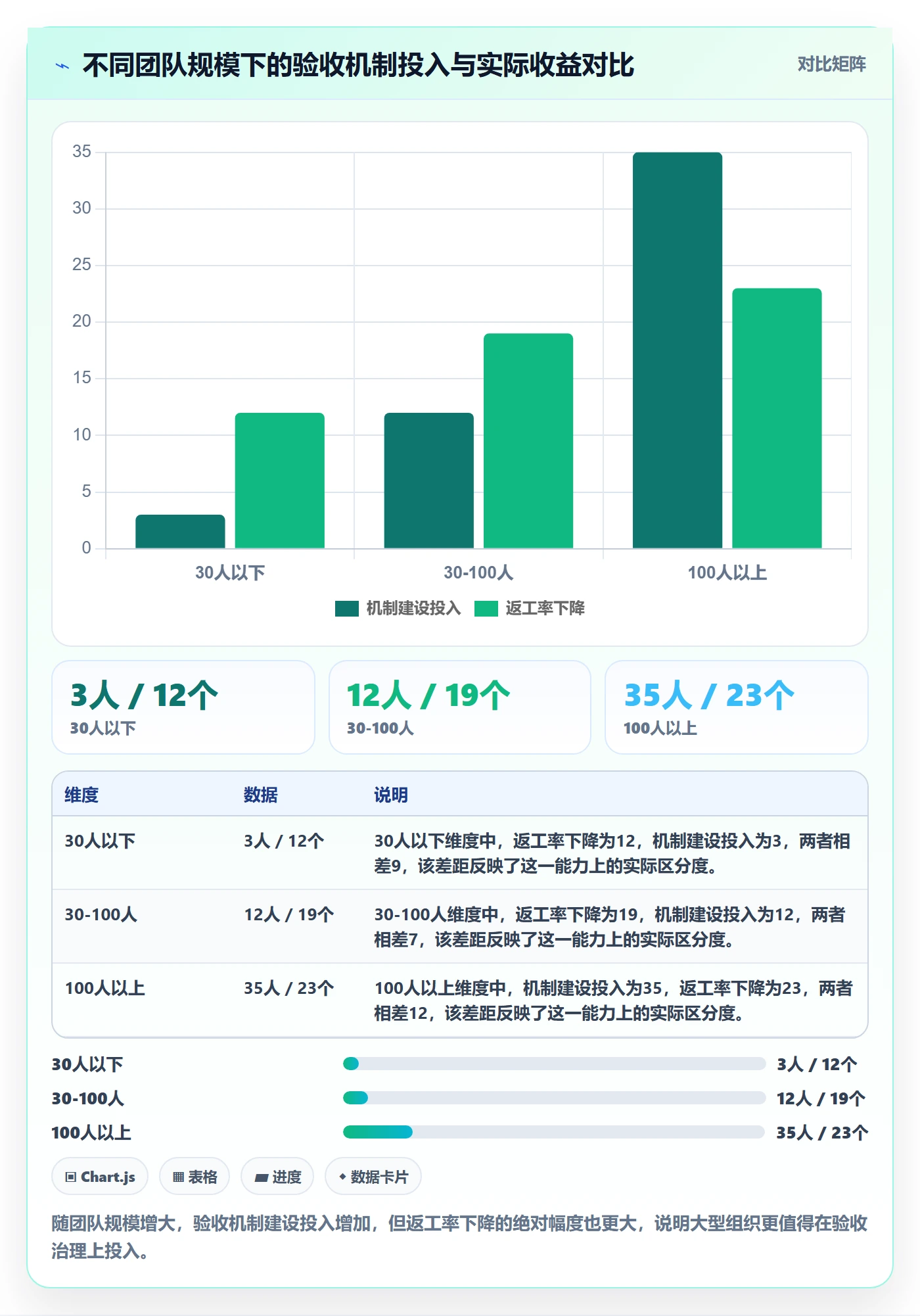Click the 机制建设投入 bar for 100人以上

pos(678,350)
